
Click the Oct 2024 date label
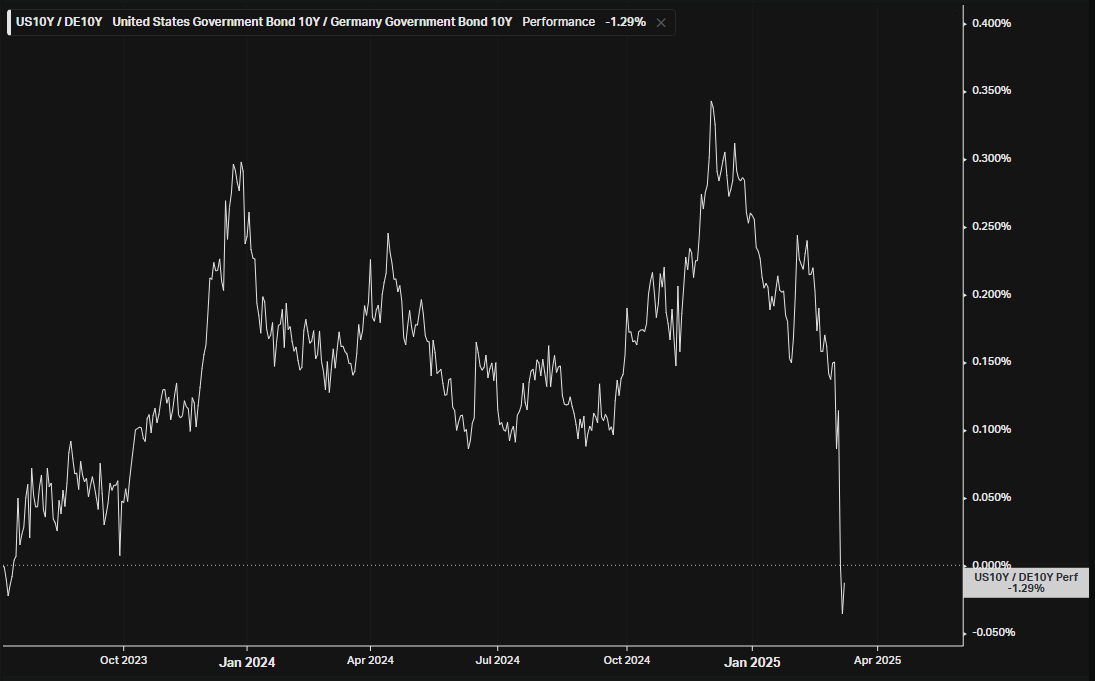click(626, 660)
